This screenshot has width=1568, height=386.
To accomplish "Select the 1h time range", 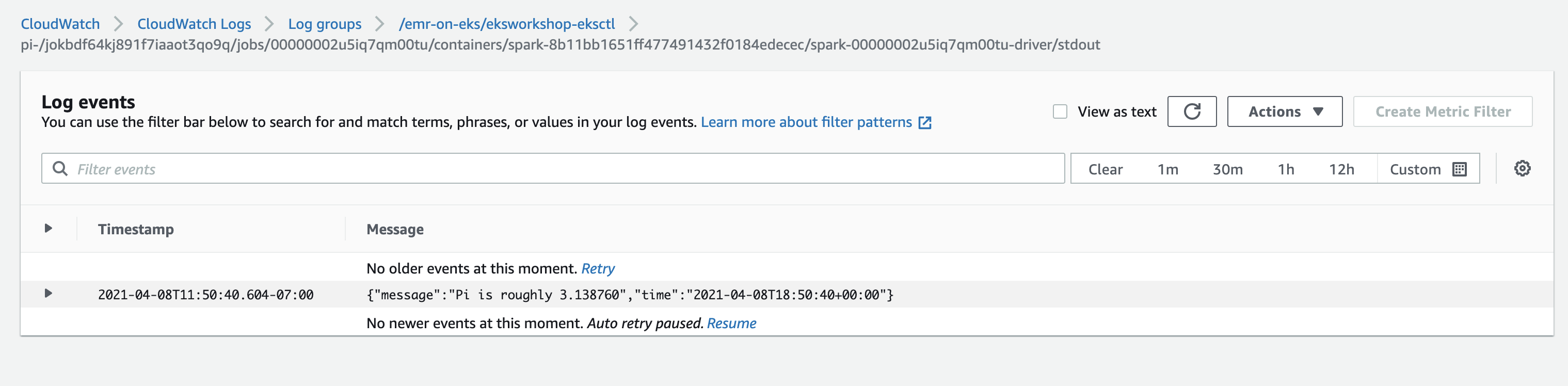I will click(1286, 169).
